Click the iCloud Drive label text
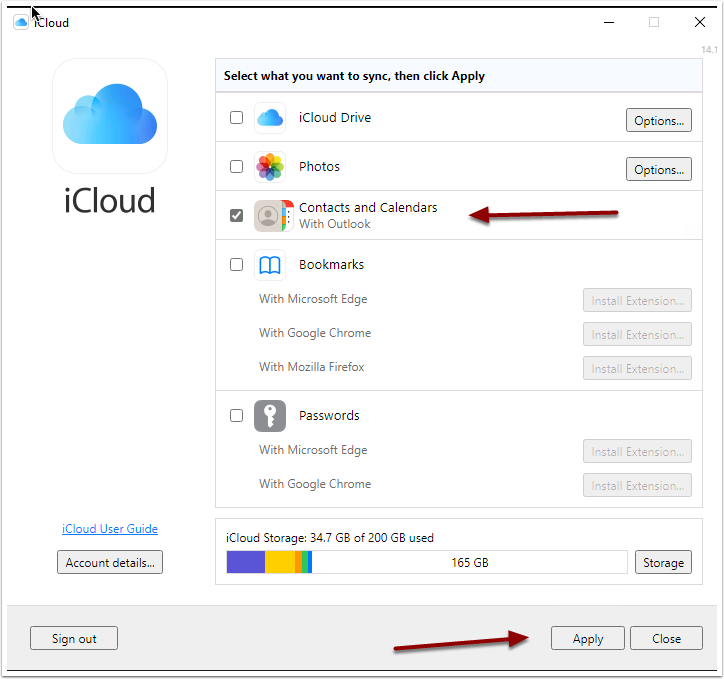724x679 pixels. click(x=335, y=118)
